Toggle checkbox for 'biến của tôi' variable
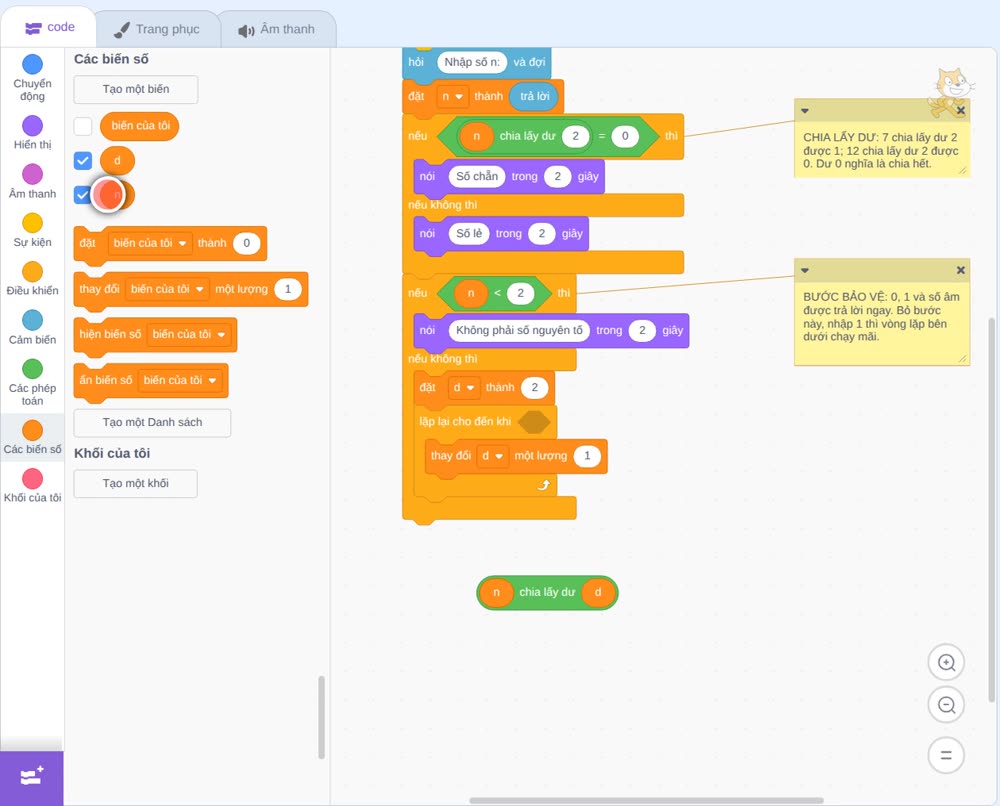 pyautogui.click(x=83, y=126)
